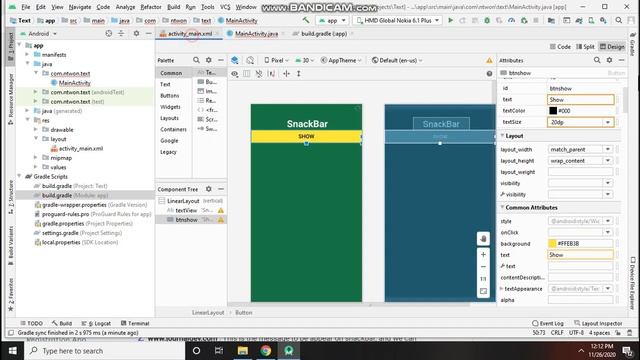Click background yellow color swatch
The image size is (640, 360).
pos(552,243)
